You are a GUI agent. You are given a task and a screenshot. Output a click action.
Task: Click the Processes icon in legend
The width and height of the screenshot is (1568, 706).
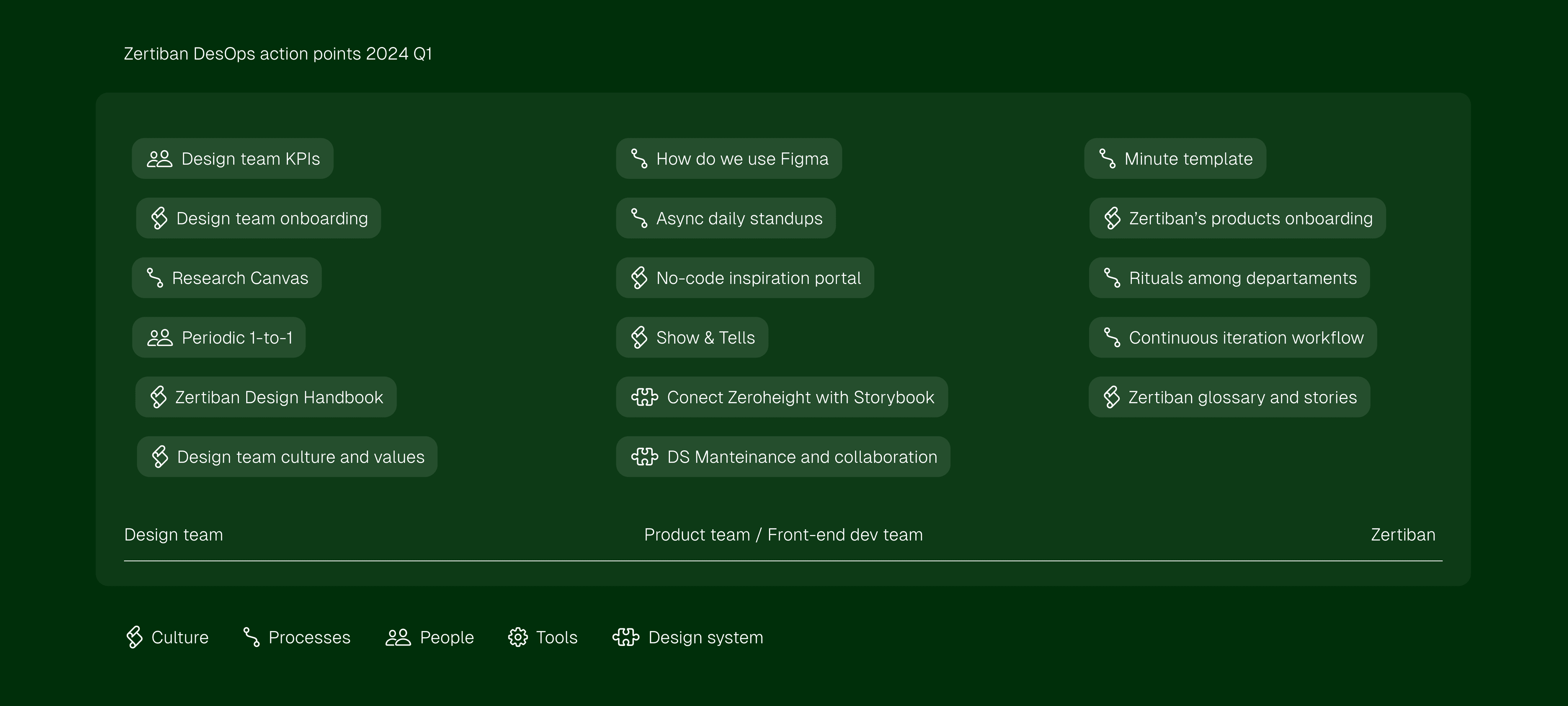click(251, 637)
